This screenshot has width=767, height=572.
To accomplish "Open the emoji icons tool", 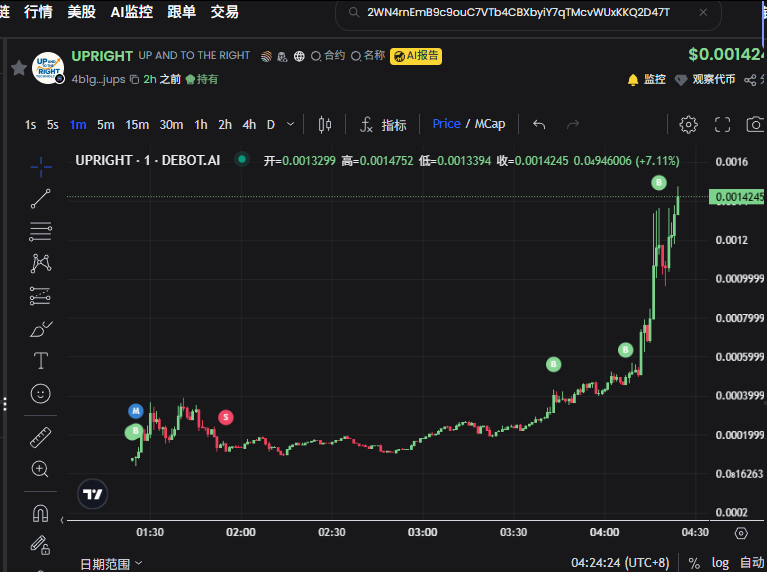I will coord(41,393).
